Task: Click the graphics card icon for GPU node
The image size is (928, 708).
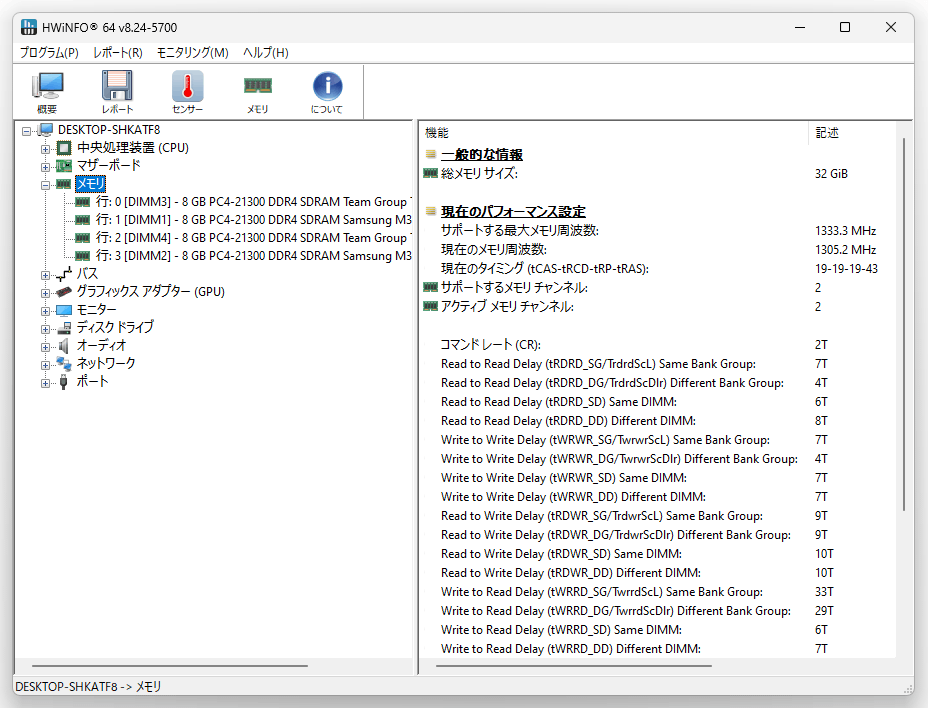Action: (x=63, y=292)
